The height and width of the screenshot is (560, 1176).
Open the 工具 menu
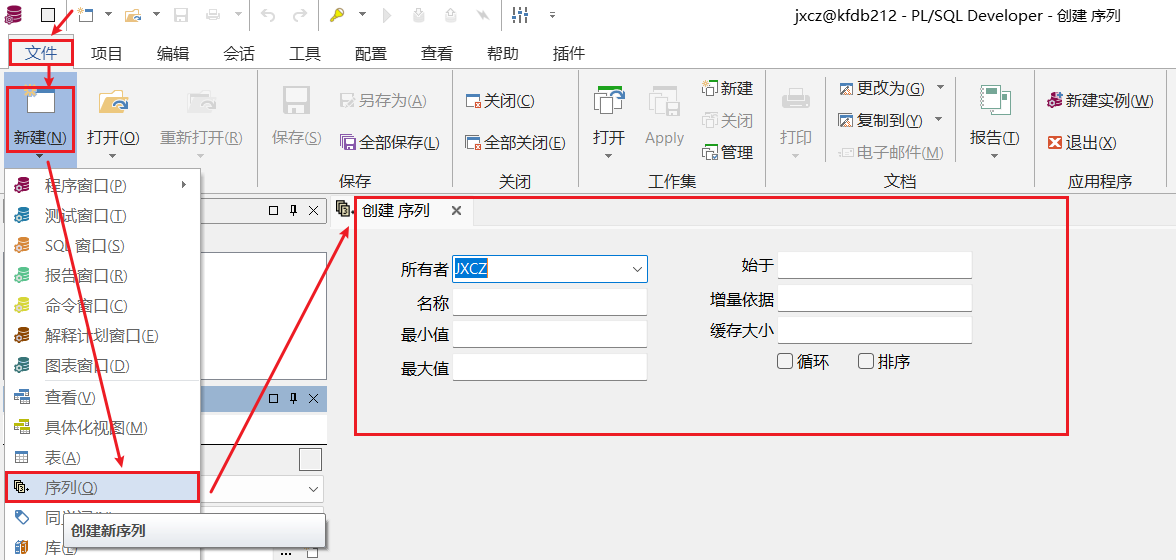(x=304, y=53)
